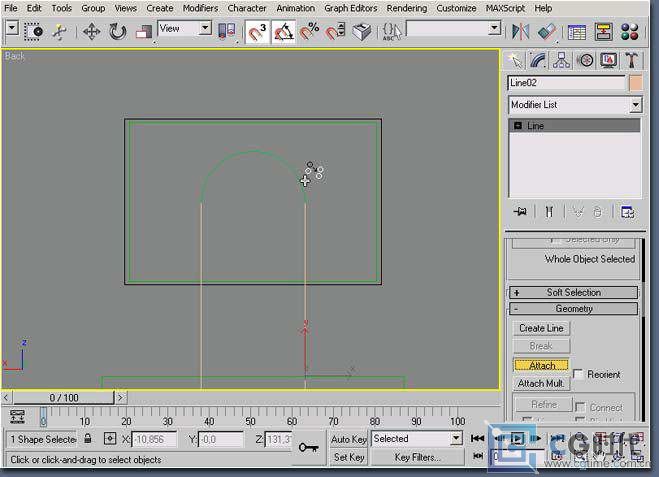Screen dimensions: 659x477
Task: Toggle the Auto Key button
Action: [x=348, y=440]
